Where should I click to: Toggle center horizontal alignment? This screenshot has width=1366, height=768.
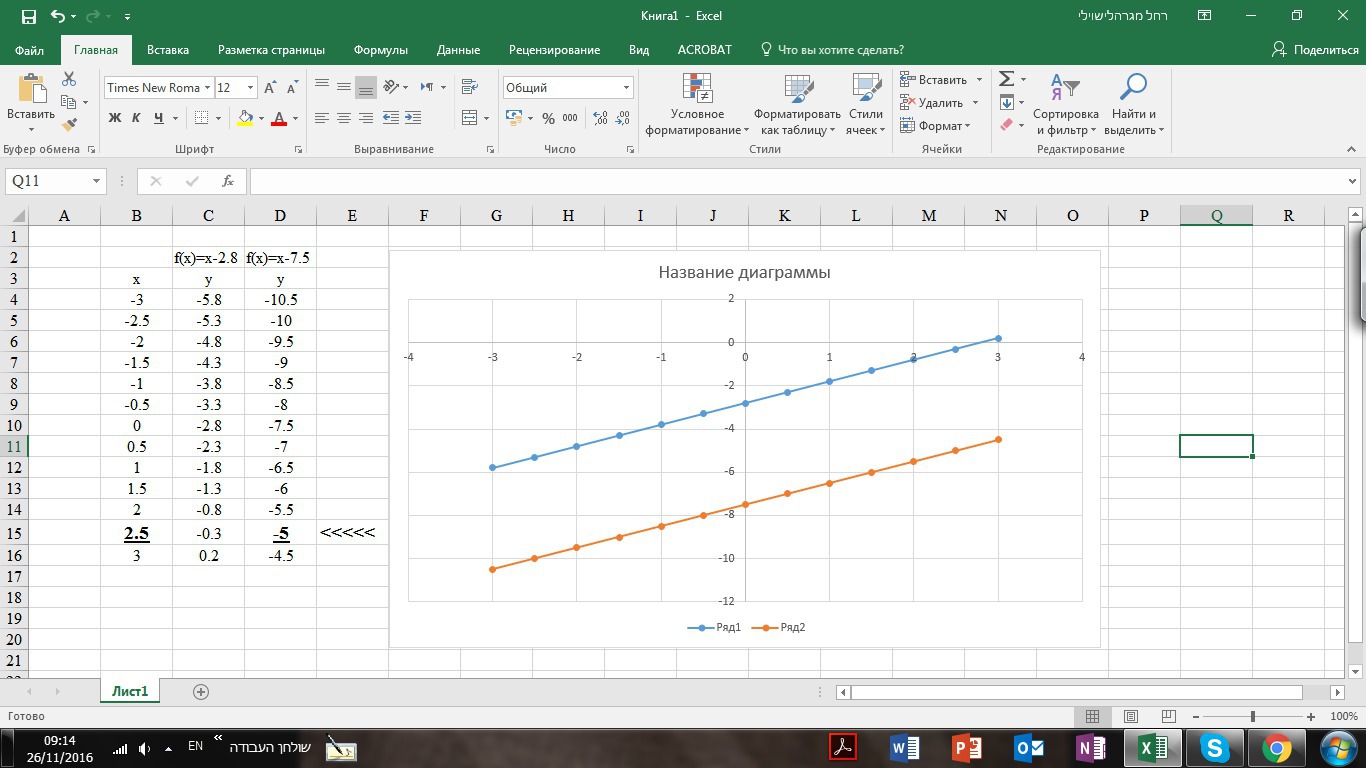[x=344, y=118]
